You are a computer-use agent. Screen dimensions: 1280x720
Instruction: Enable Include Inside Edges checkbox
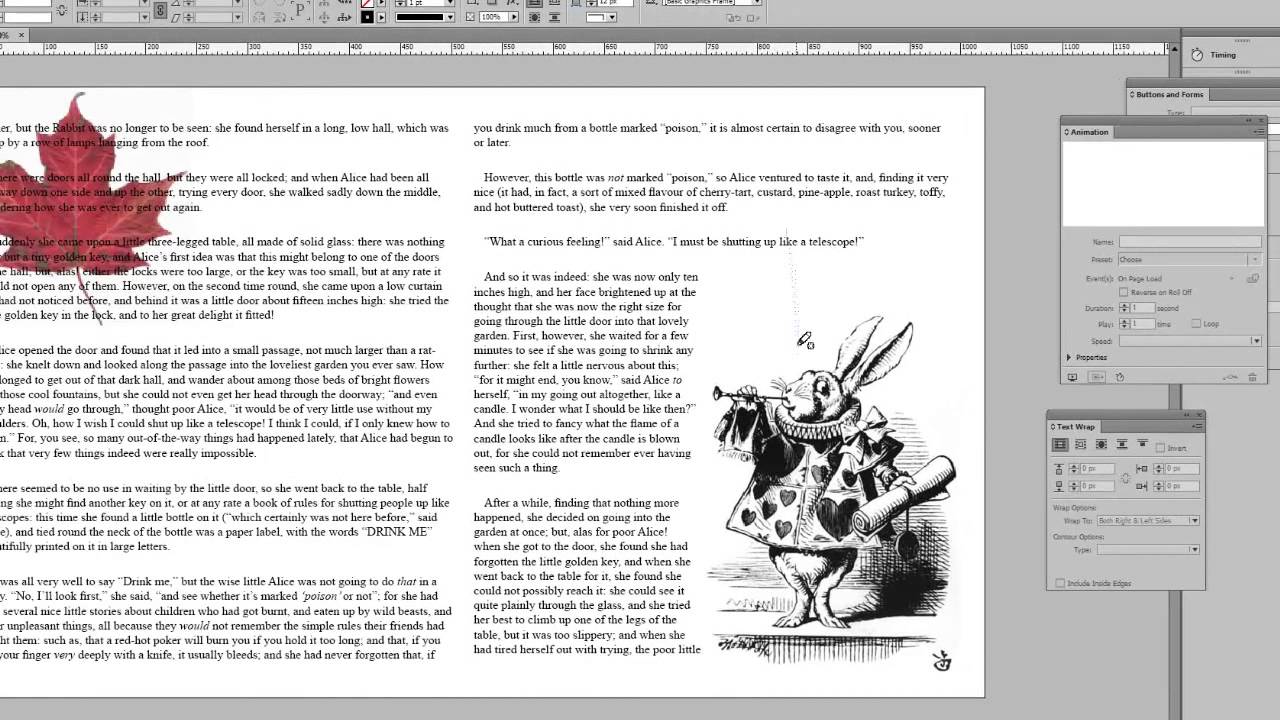click(x=1060, y=583)
